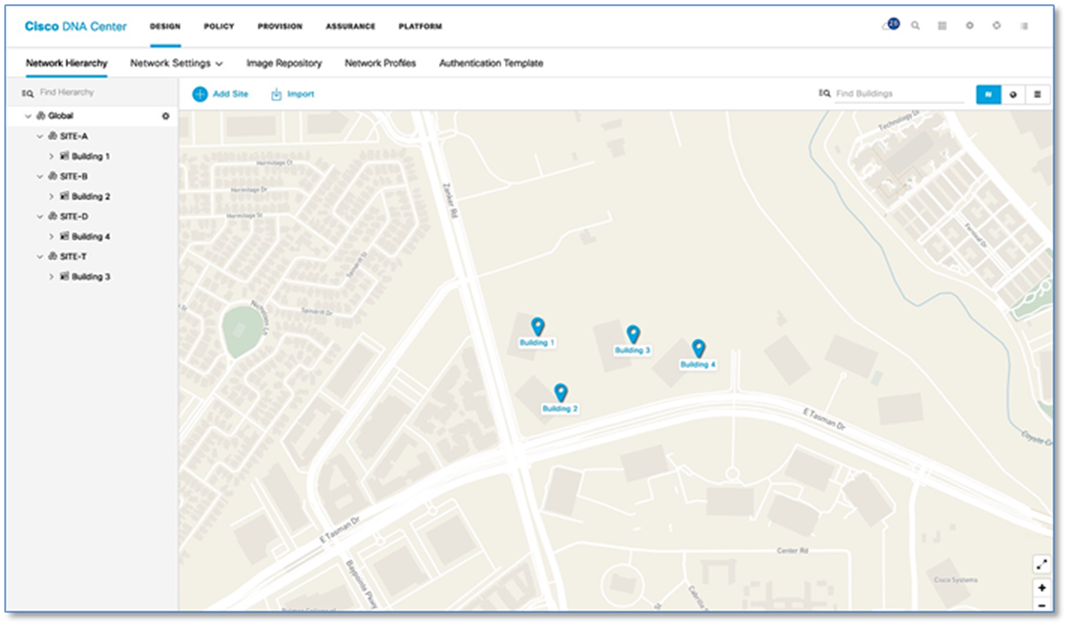Switch to list view toggle
1068x626 pixels.
[1037, 95]
